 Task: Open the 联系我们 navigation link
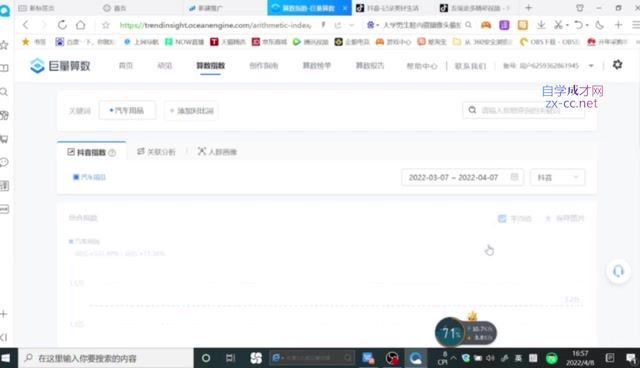(470, 66)
